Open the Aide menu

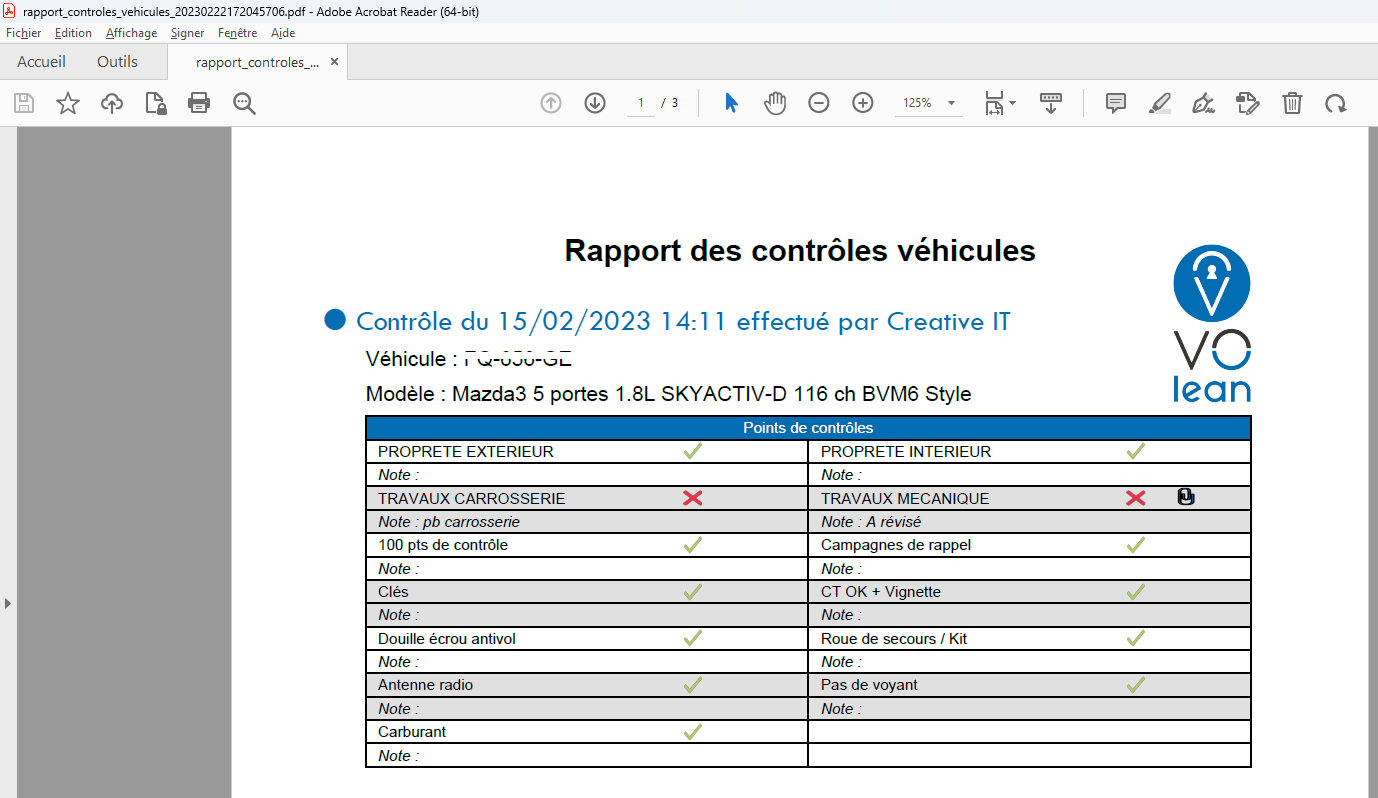point(283,33)
